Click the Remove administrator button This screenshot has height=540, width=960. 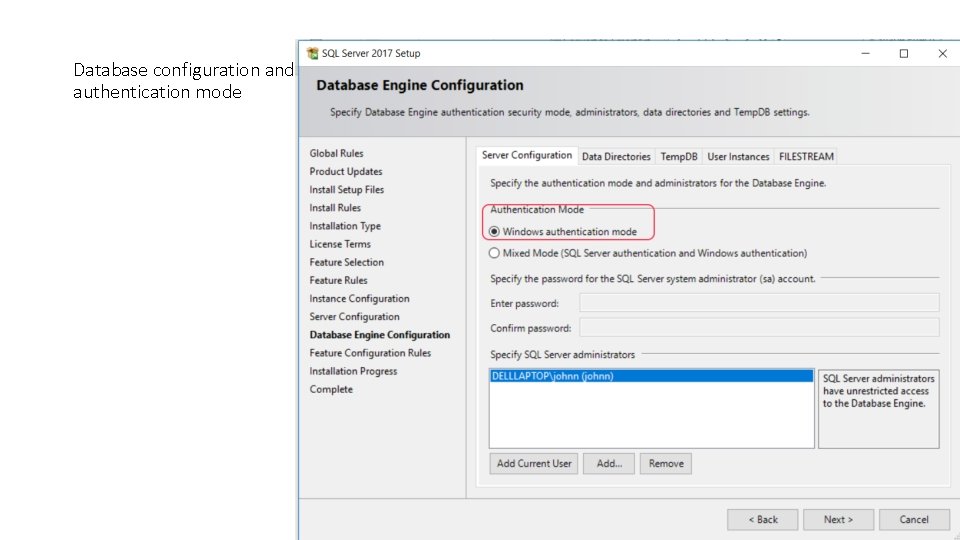(x=666, y=463)
